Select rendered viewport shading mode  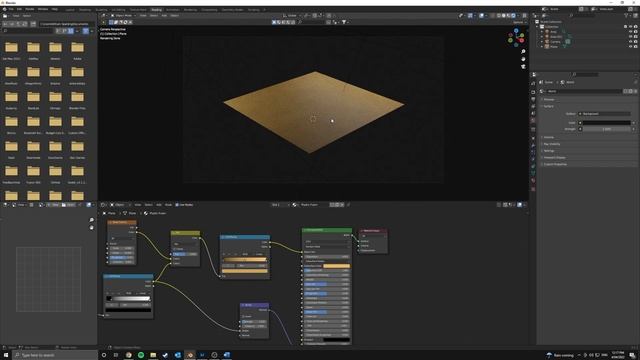coord(513,16)
